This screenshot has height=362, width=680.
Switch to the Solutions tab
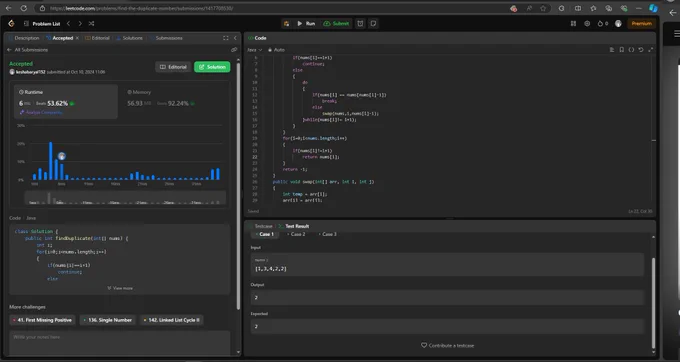[129, 38]
